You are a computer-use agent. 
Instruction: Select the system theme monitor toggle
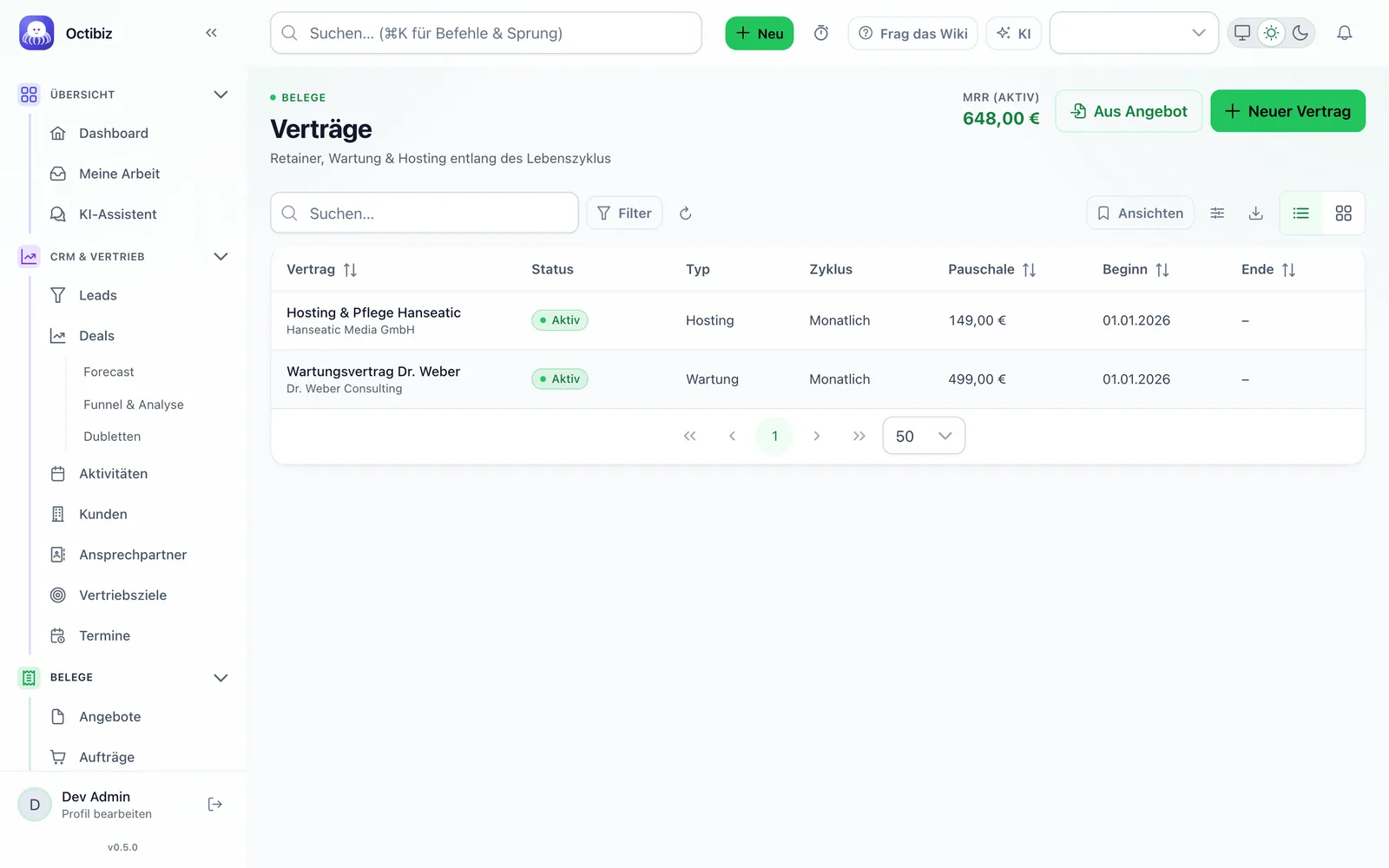pos(1242,33)
